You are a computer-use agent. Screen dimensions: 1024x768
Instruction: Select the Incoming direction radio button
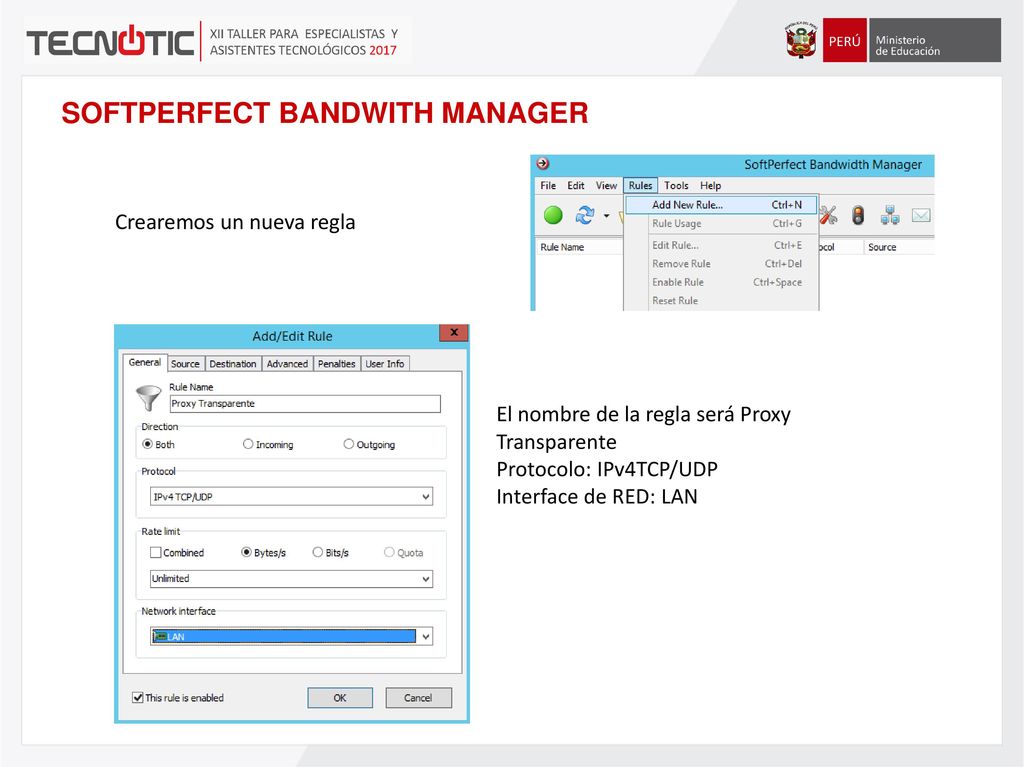tap(268, 444)
